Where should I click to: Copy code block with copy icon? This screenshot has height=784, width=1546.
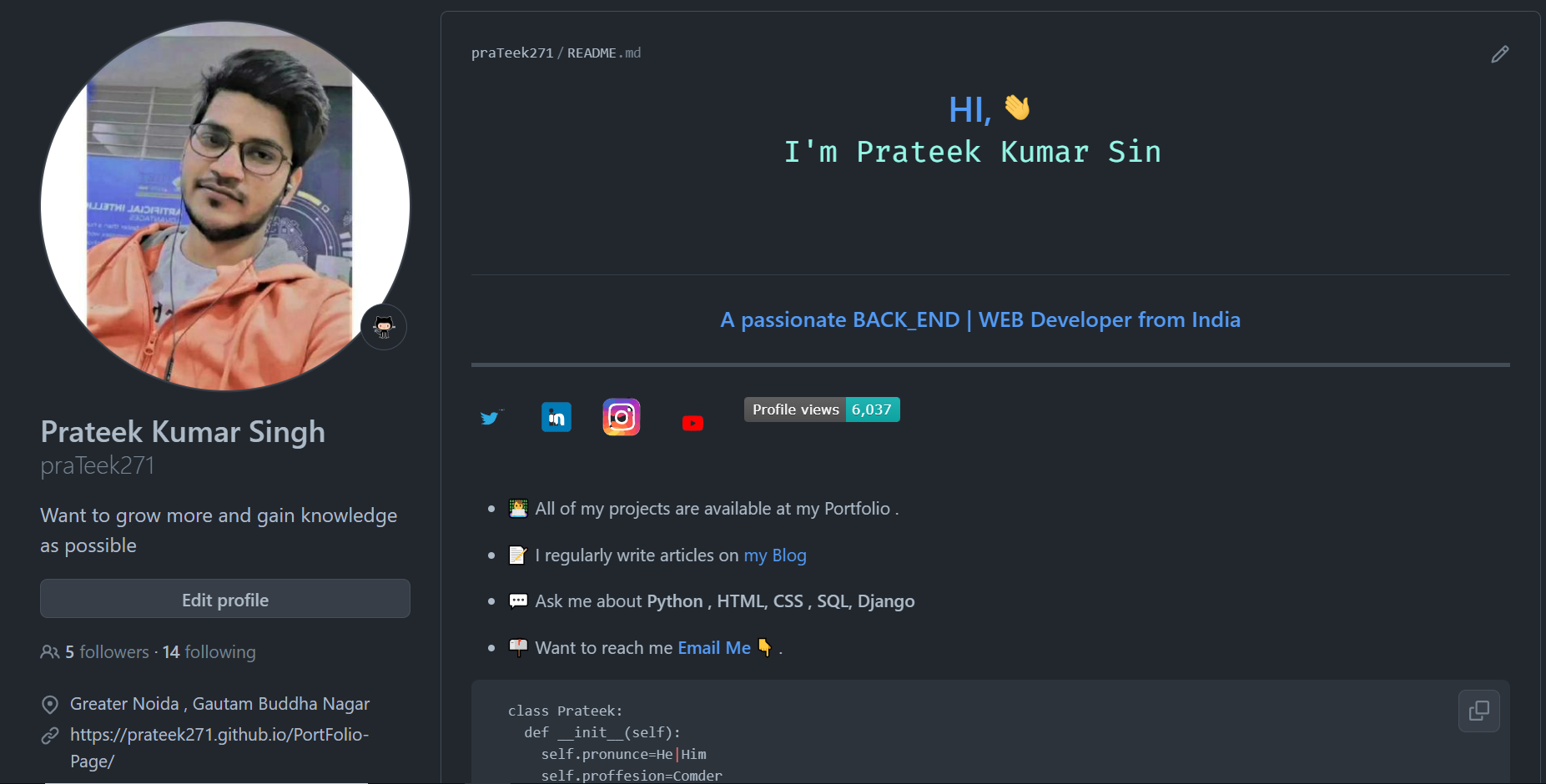pos(1478,711)
